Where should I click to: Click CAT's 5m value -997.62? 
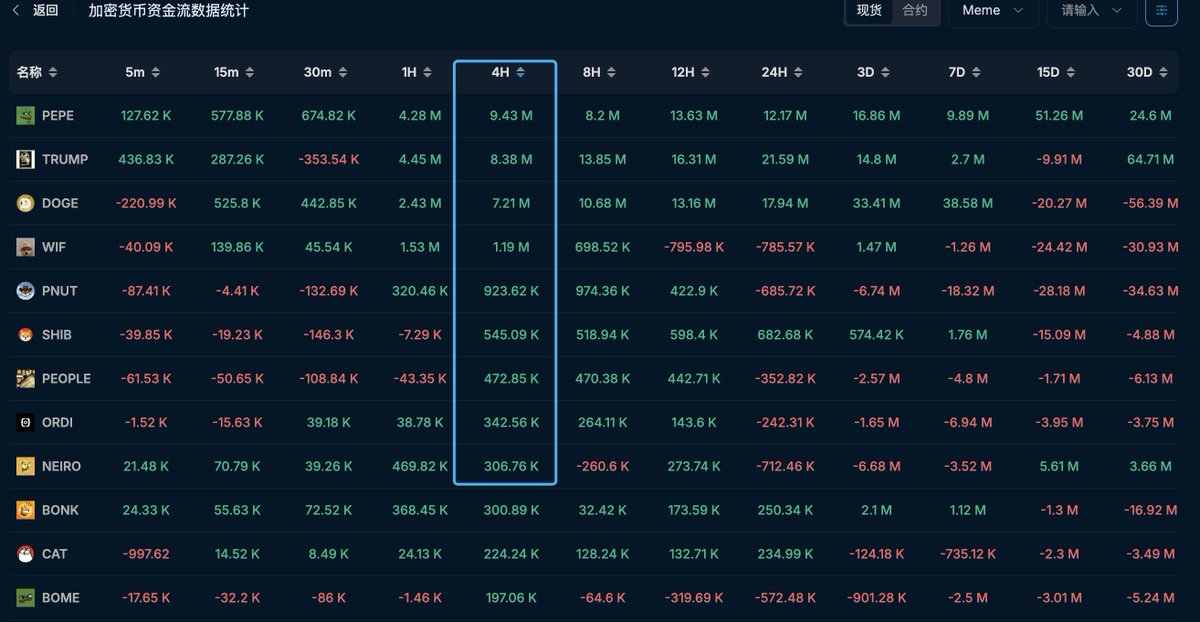pyautogui.click(x=146, y=554)
